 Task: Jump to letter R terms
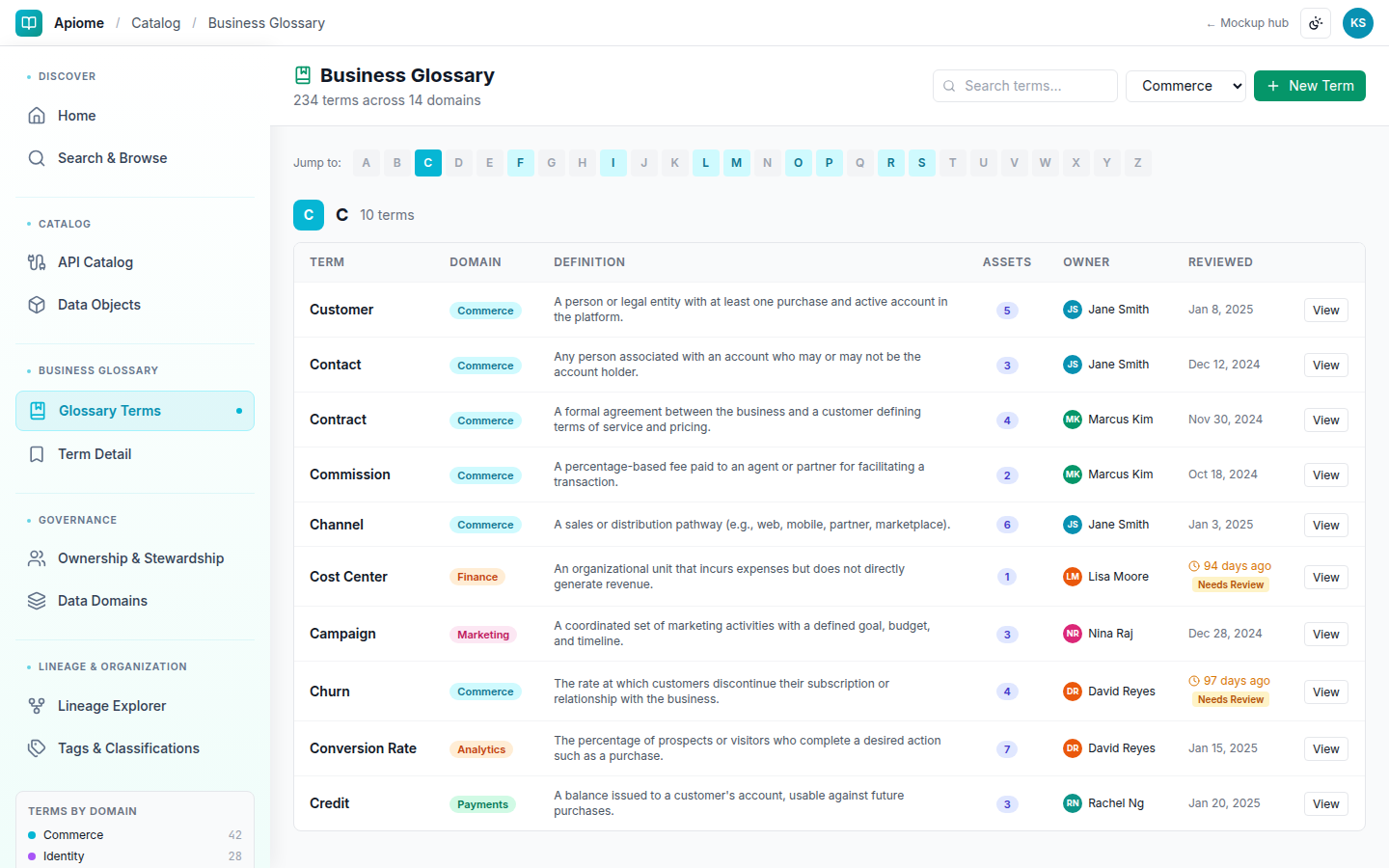(891, 163)
